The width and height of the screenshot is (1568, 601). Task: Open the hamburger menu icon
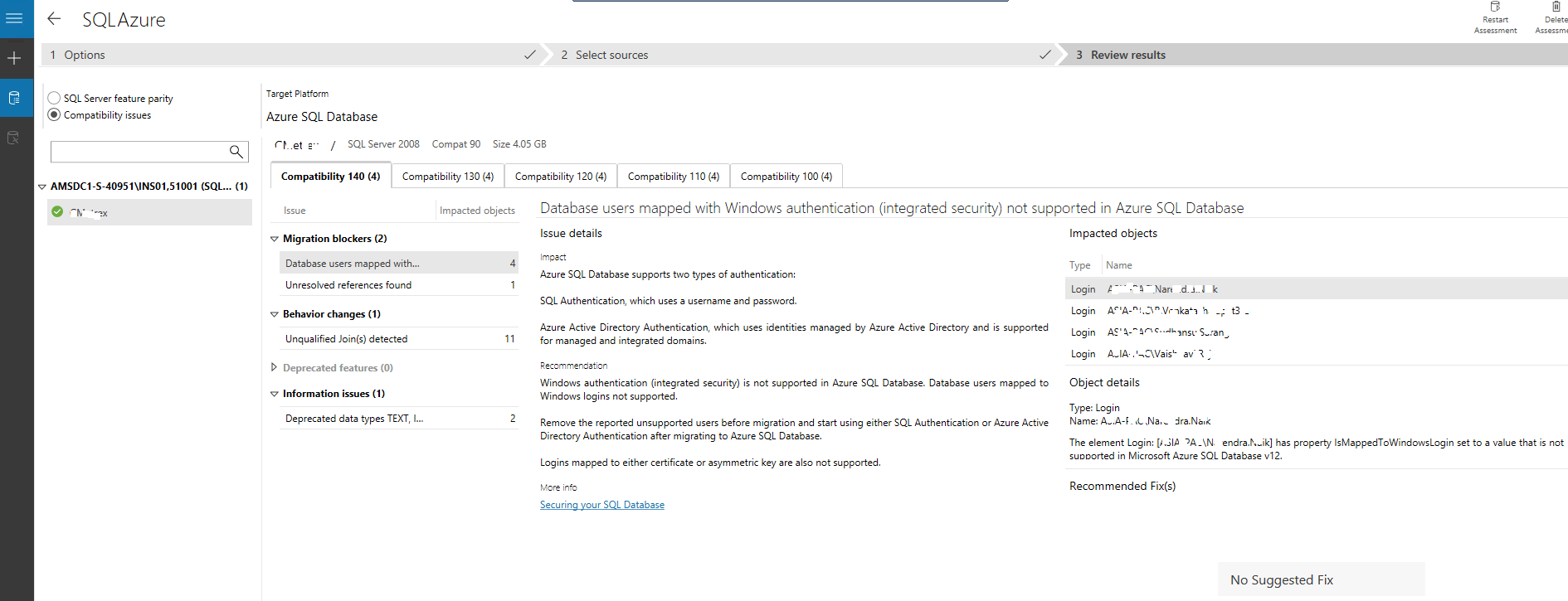[14, 18]
